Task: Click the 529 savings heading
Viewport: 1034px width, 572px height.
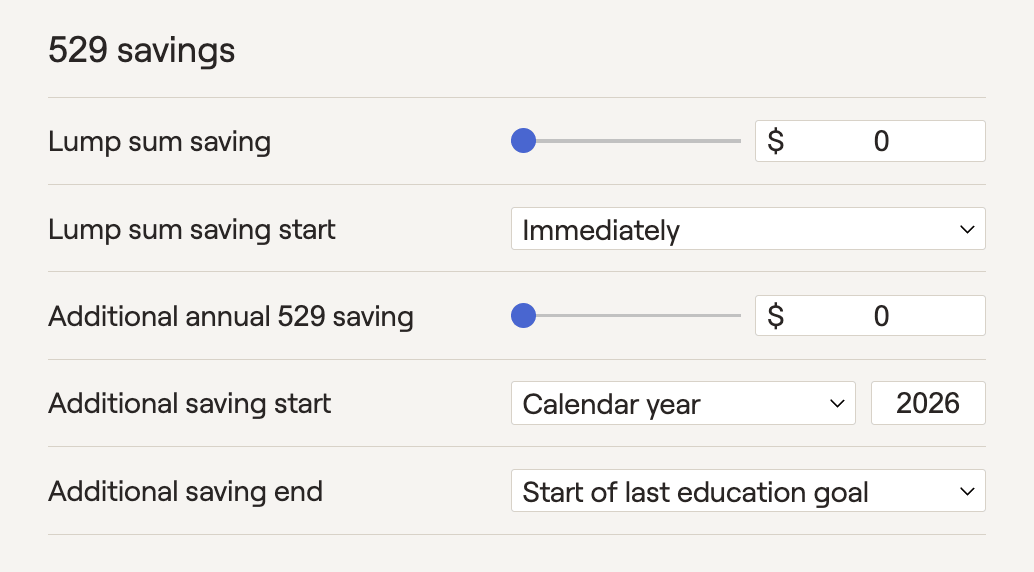Action: coord(141,50)
